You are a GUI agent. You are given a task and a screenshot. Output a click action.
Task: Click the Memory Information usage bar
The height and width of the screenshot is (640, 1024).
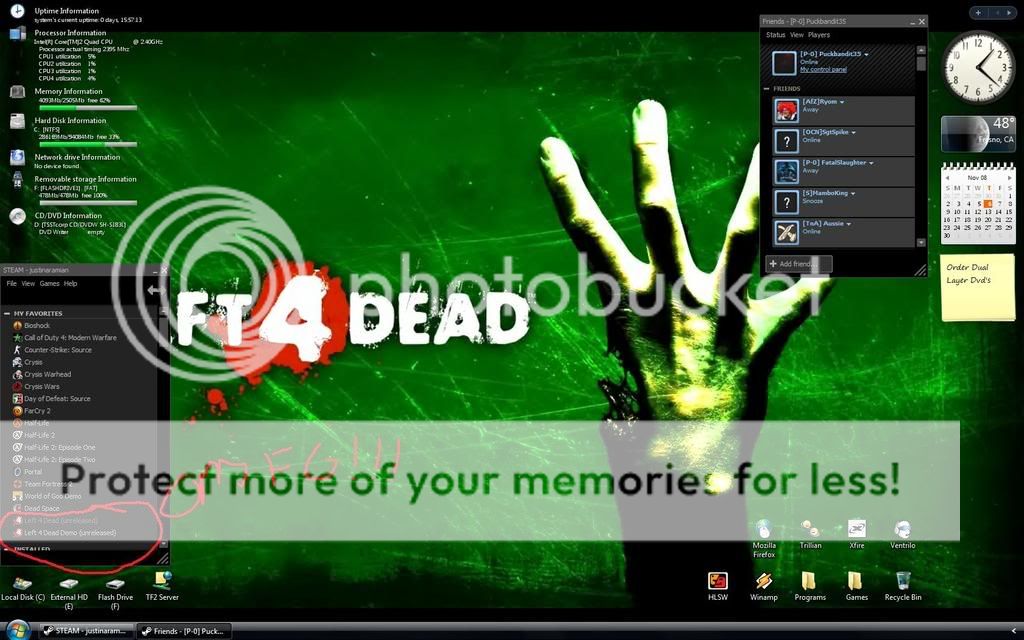[87, 108]
